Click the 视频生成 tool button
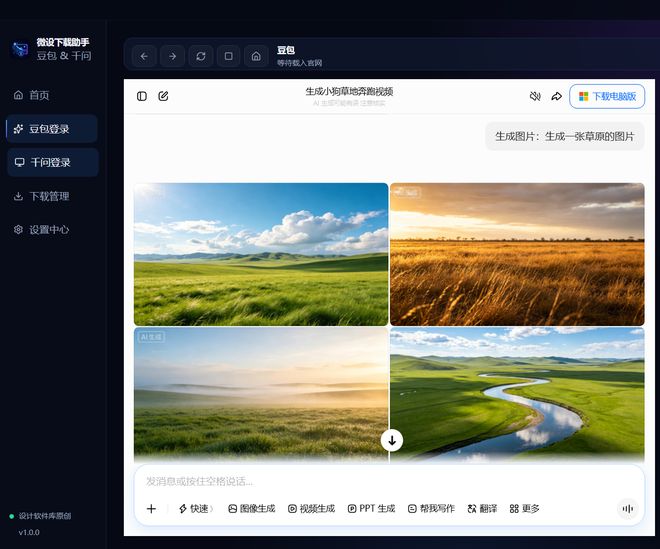660x549 pixels. [311, 509]
